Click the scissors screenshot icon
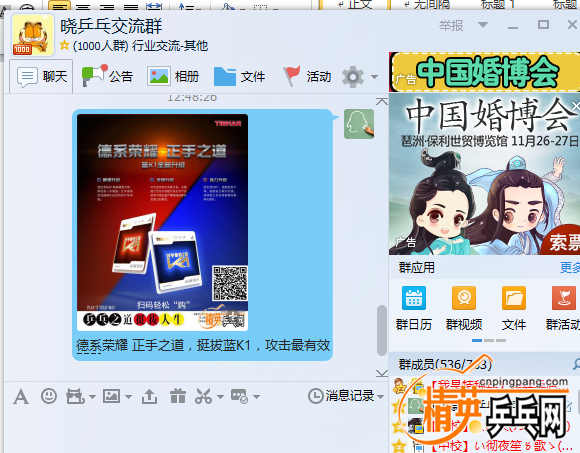The width and height of the screenshot is (580, 453). [203, 396]
